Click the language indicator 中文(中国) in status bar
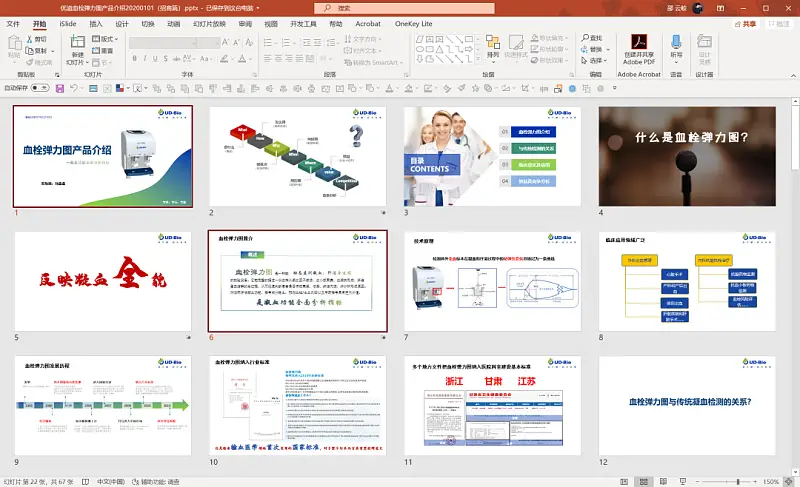The image size is (800, 487). point(111,481)
